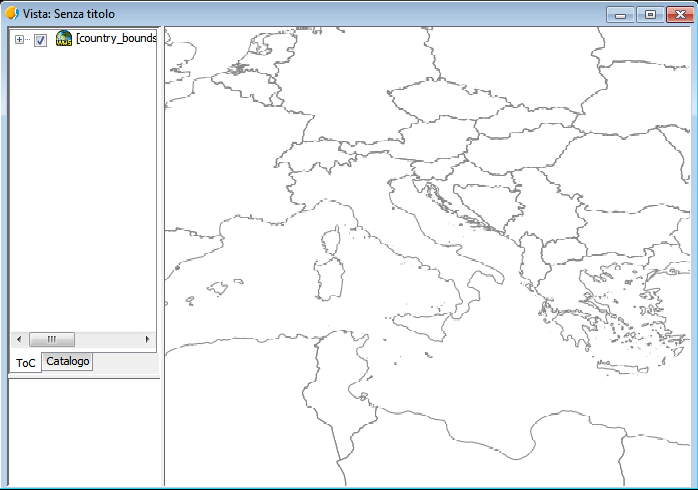
Task: Uncheck the country_bounds layer visibility checkbox
Action: 40,40
